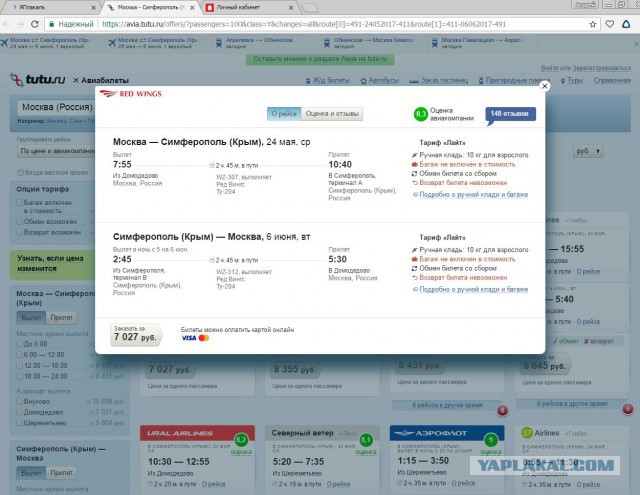This screenshot has width=640, height=495.
Task: Open the ЯПлакалъ browser tab
Action: pyautogui.click(x=50, y=7)
